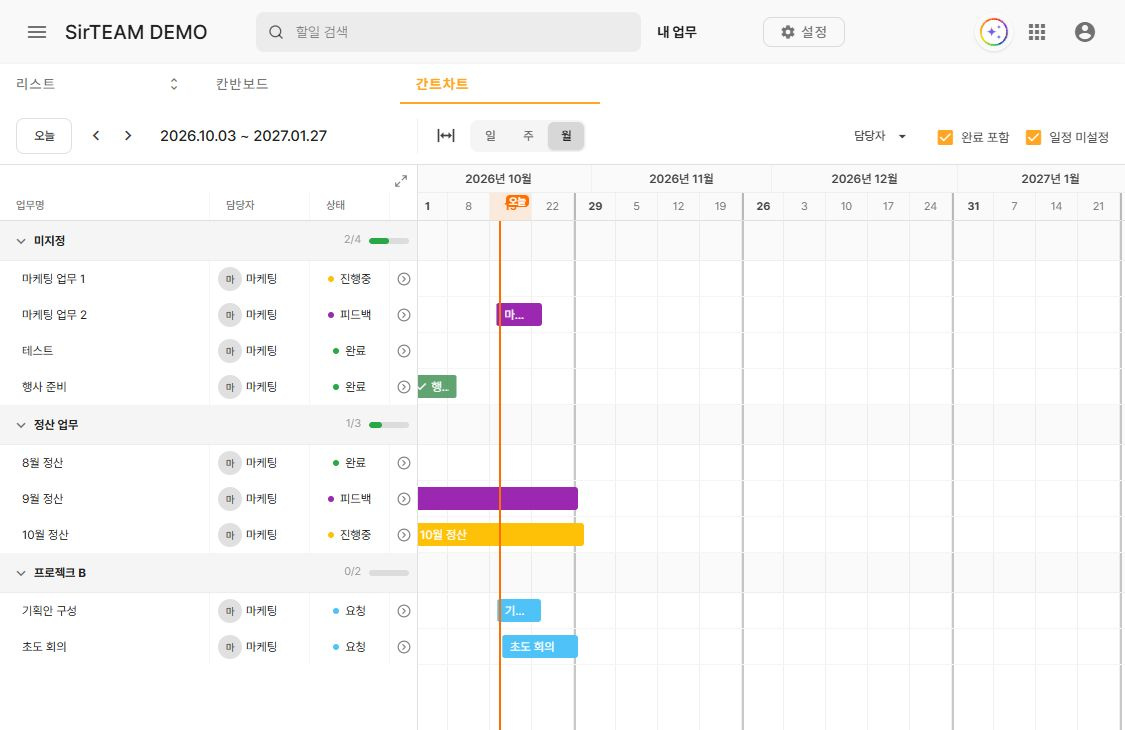Open detail arrow for 마케팅 업무 2

click(x=404, y=315)
